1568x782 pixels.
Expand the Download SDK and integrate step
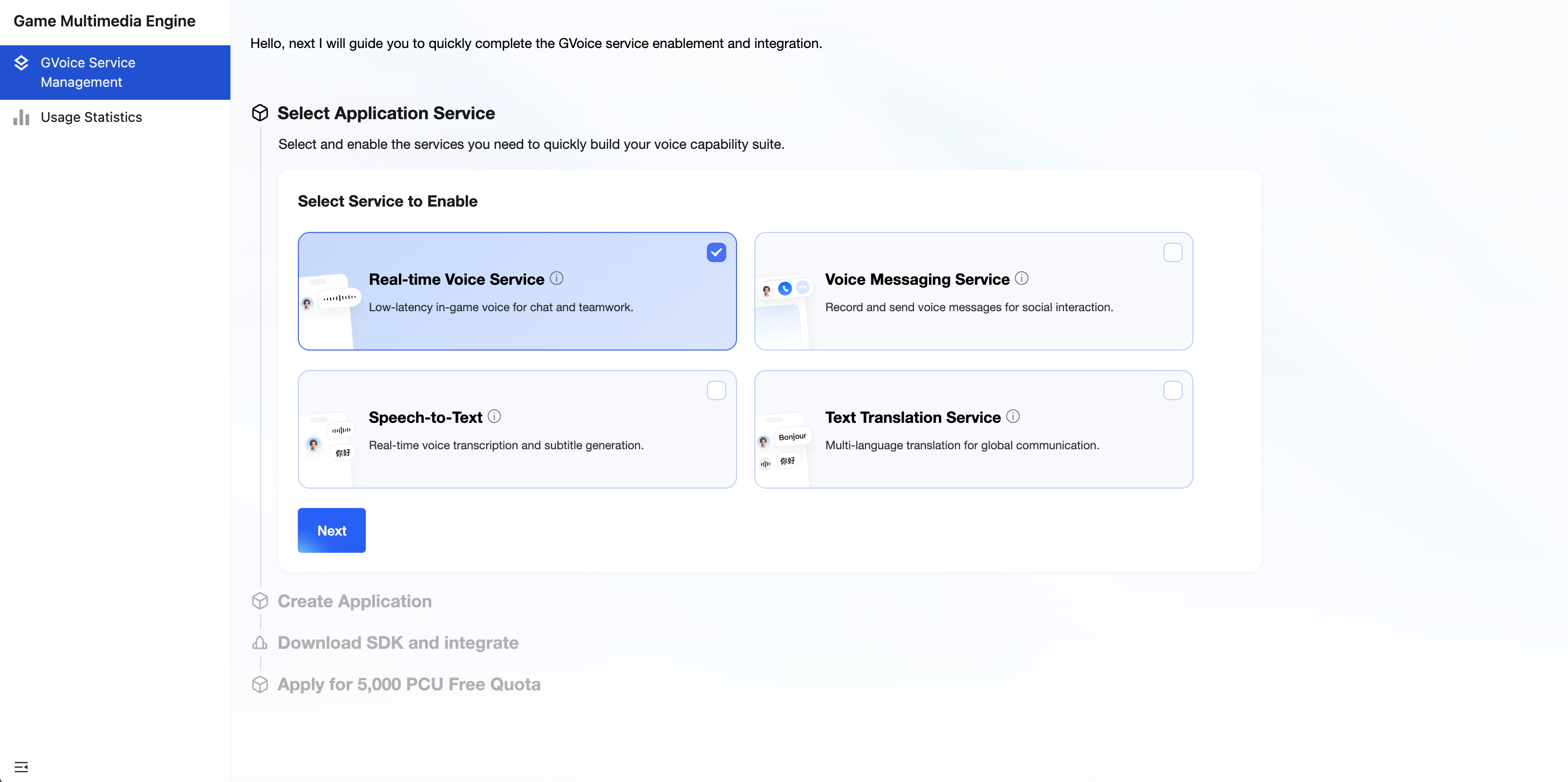tap(398, 643)
